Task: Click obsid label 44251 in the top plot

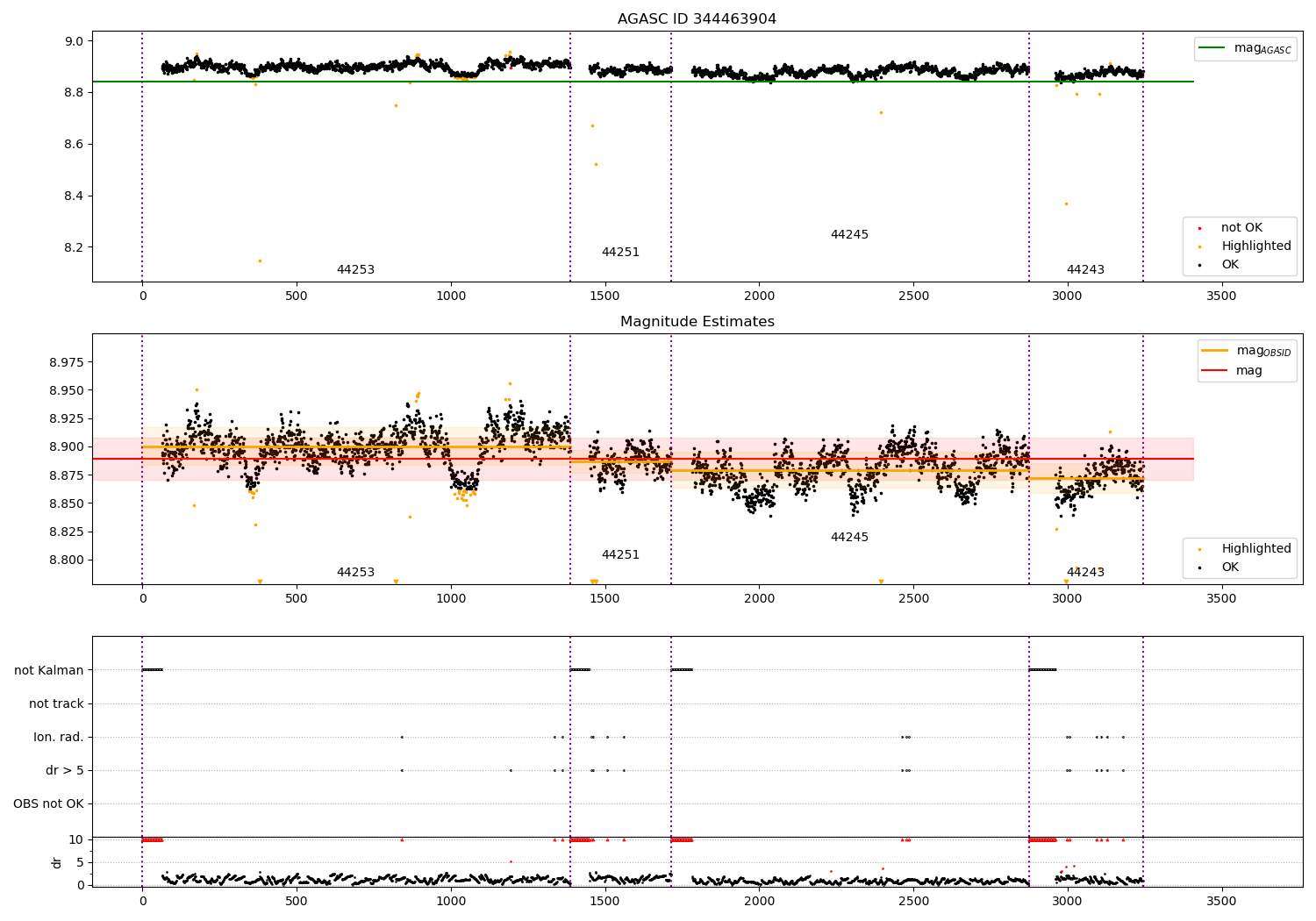Action: click(620, 253)
